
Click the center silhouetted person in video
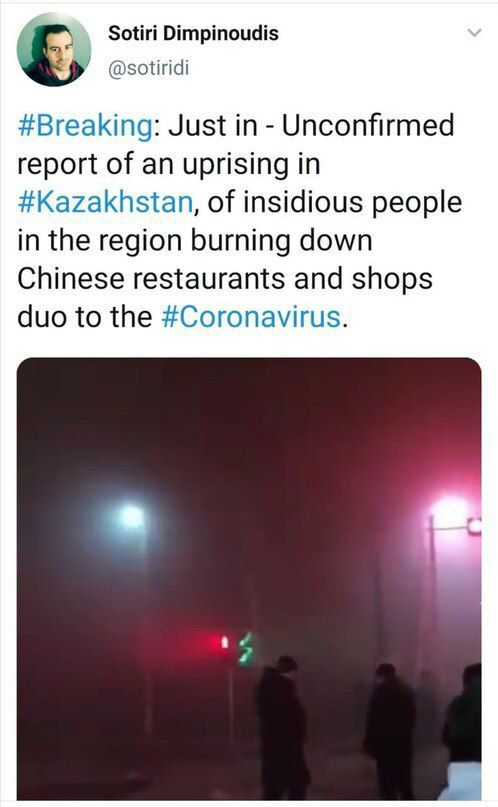point(282,727)
